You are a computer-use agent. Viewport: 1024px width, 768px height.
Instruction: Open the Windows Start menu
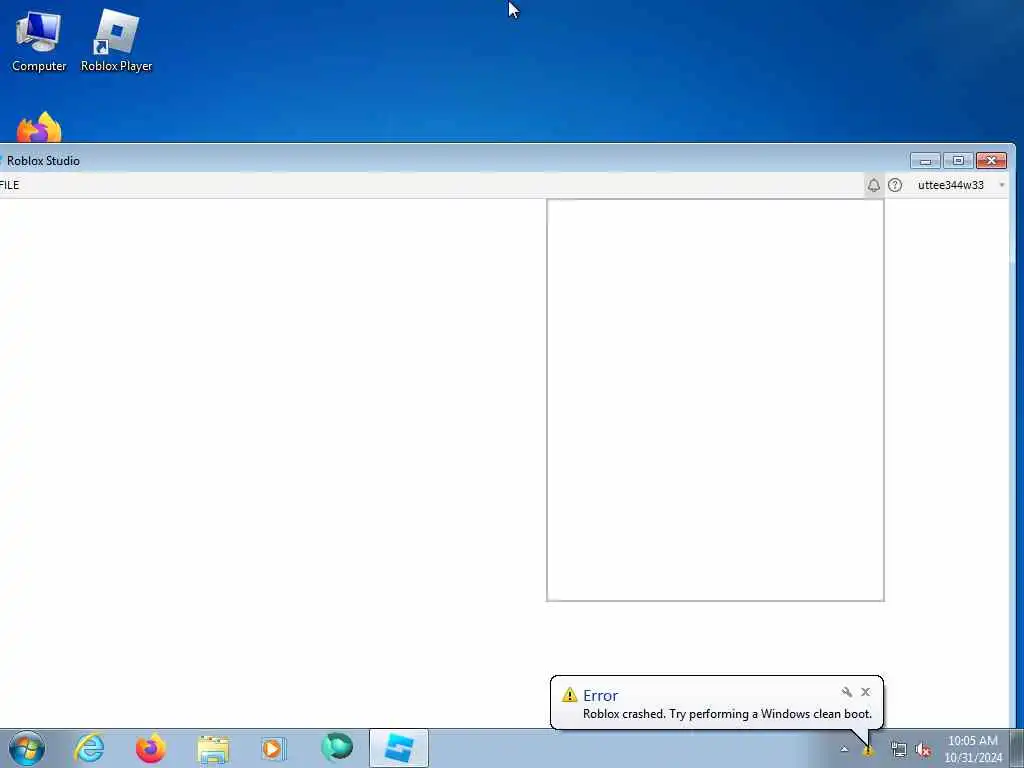tap(27, 748)
